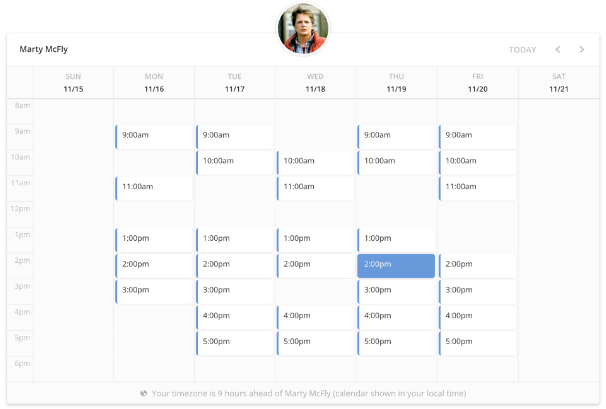
Task: Click the globe timezone icon
Action: [144, 394]
